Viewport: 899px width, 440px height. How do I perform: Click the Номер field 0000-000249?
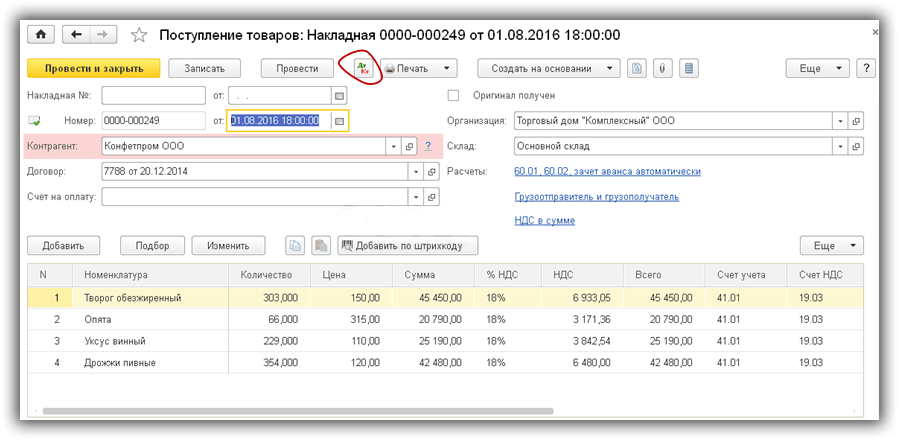tap(153, 121)
